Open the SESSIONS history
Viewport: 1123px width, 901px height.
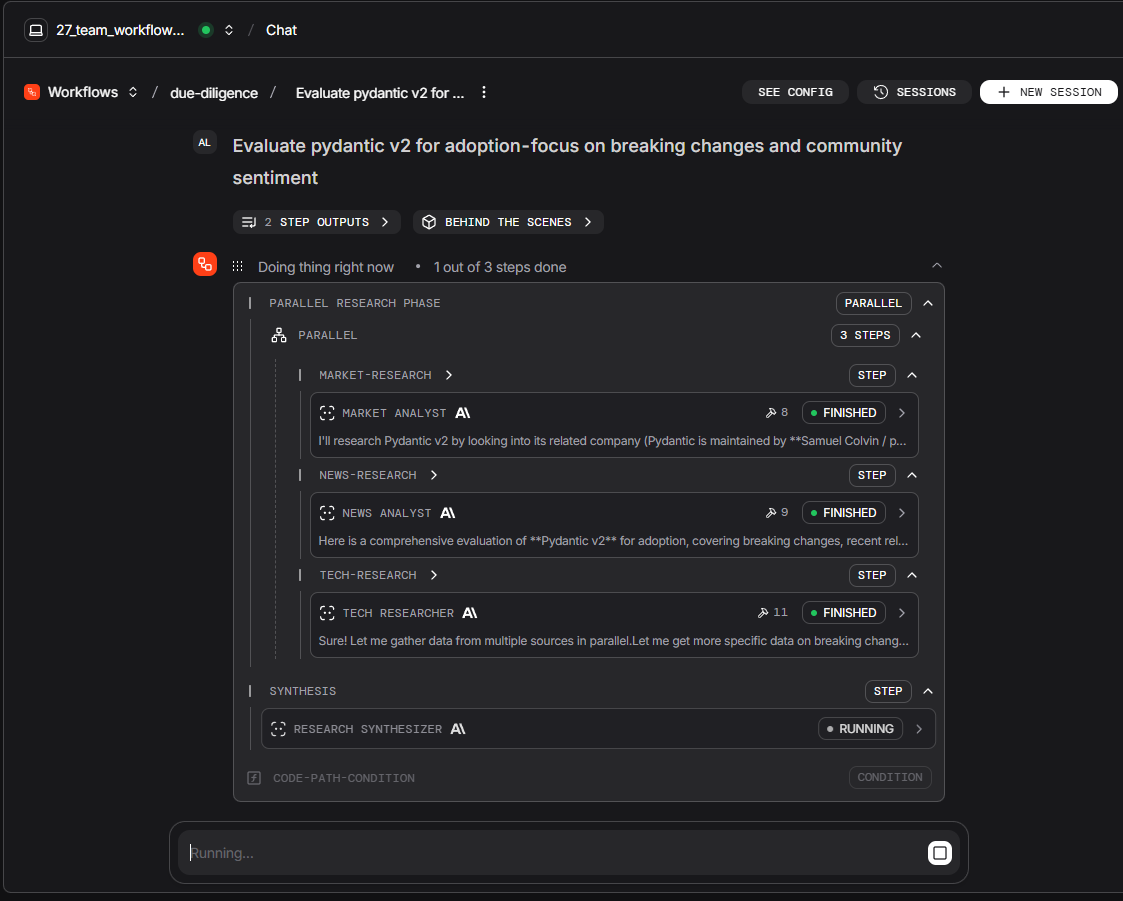[915, 92]
